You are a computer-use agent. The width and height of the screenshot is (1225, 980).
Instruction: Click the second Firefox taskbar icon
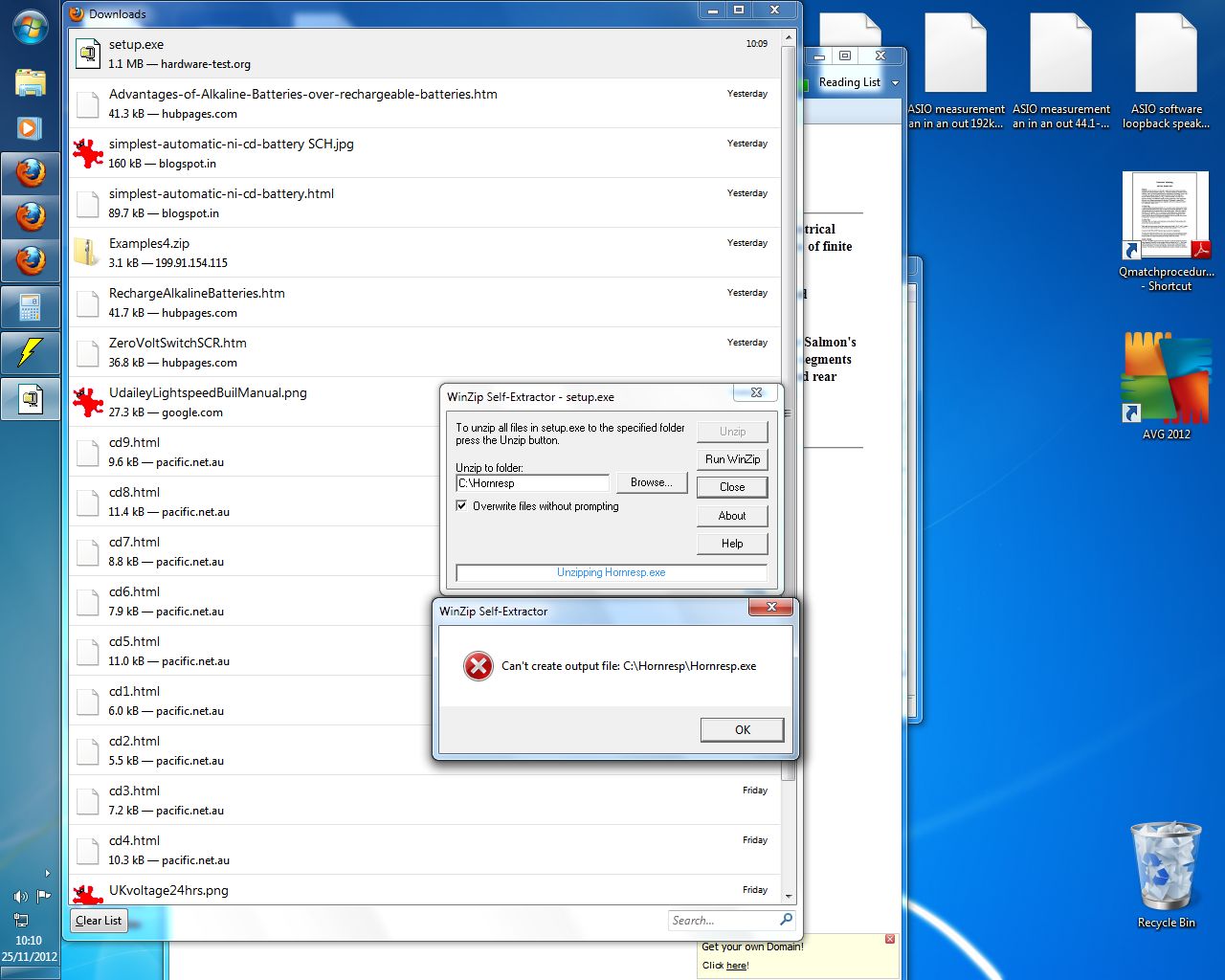pos(31,217)
